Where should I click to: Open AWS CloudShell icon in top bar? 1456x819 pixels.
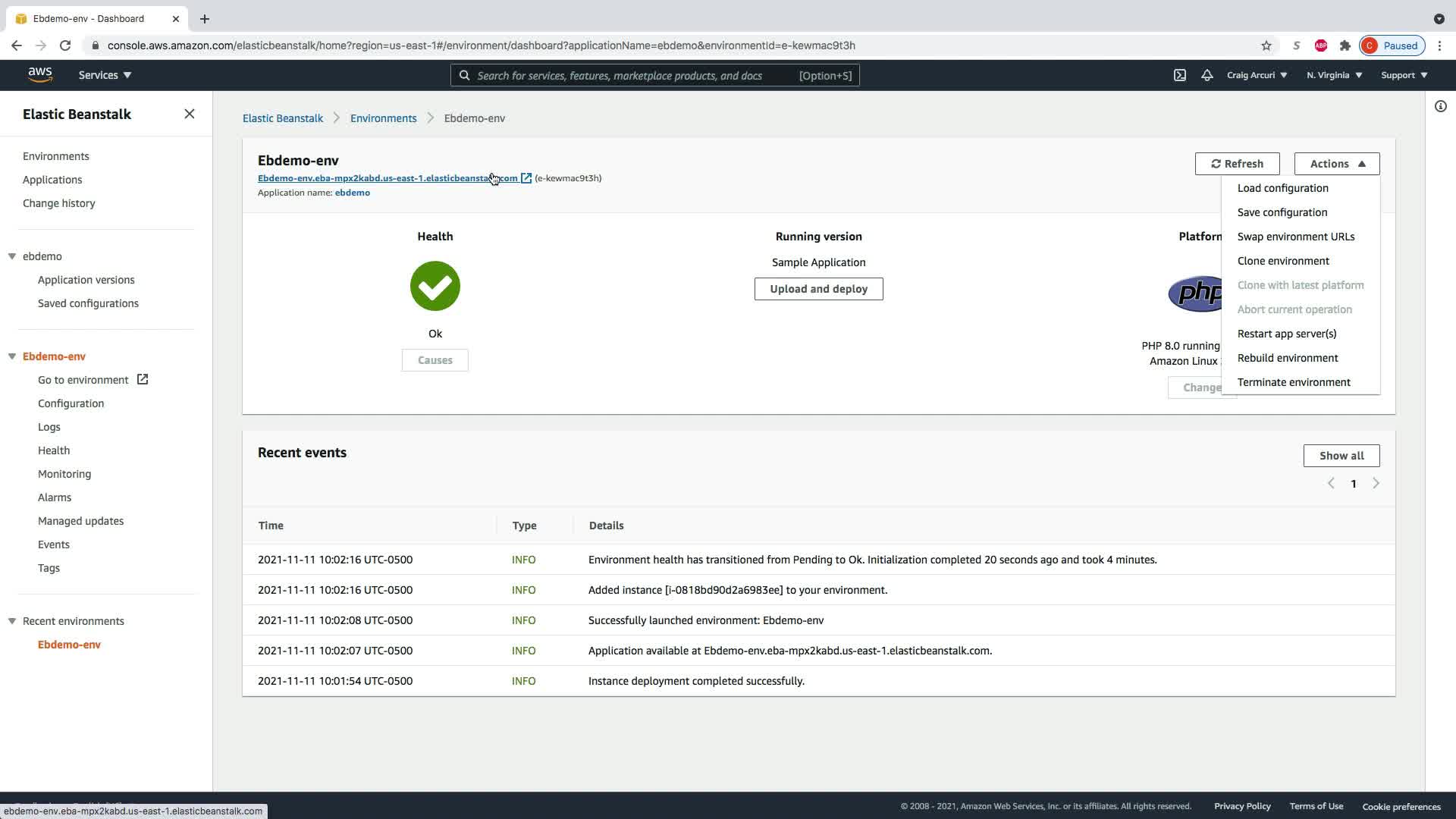(1180, 75)
